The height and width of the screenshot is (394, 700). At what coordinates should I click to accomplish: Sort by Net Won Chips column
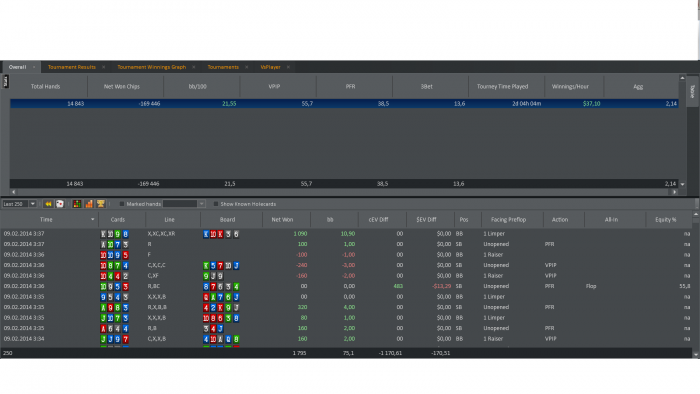click(x=122, y=87)
